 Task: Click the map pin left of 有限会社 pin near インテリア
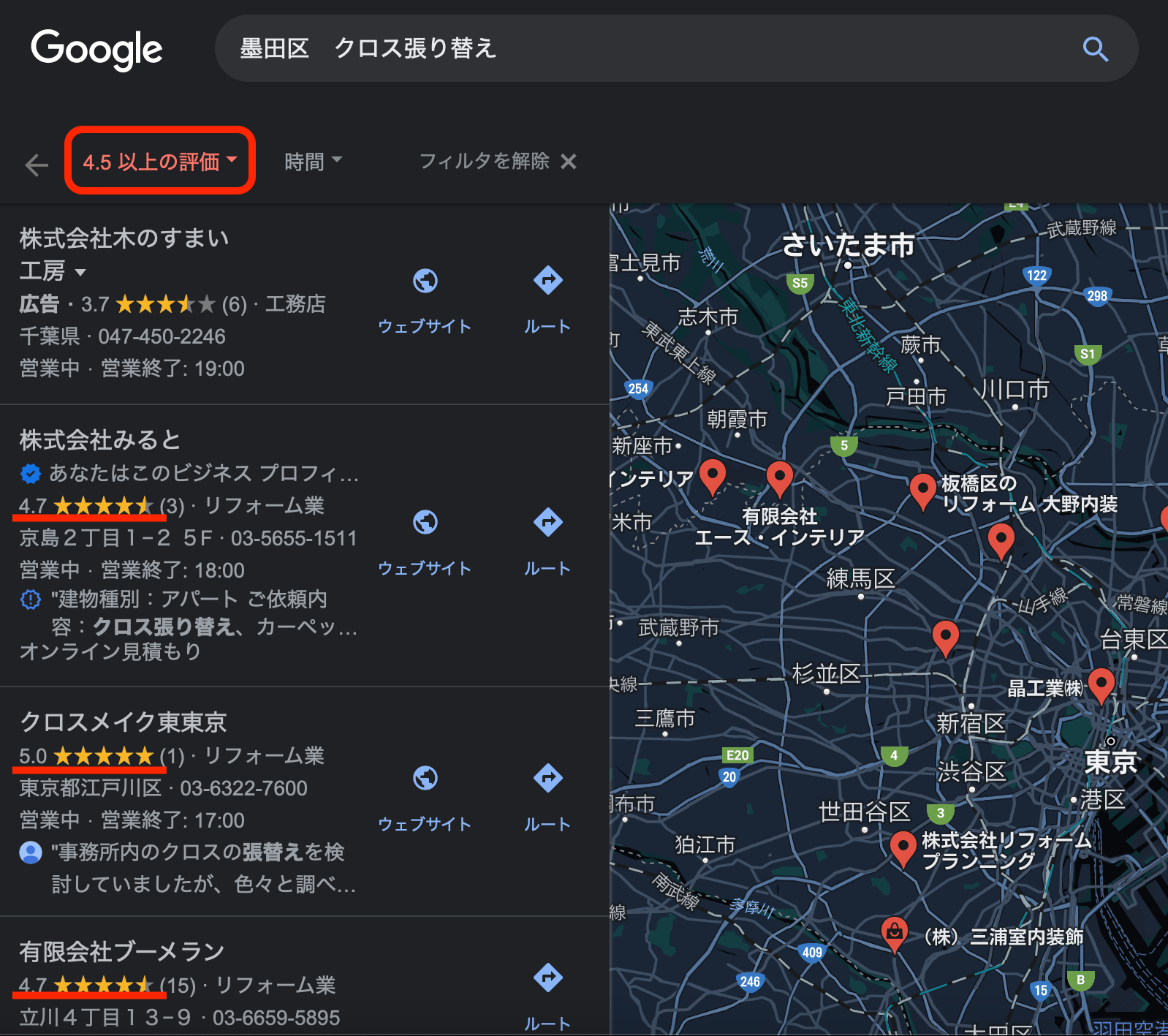pyautogui.click(x=712, y=477)
